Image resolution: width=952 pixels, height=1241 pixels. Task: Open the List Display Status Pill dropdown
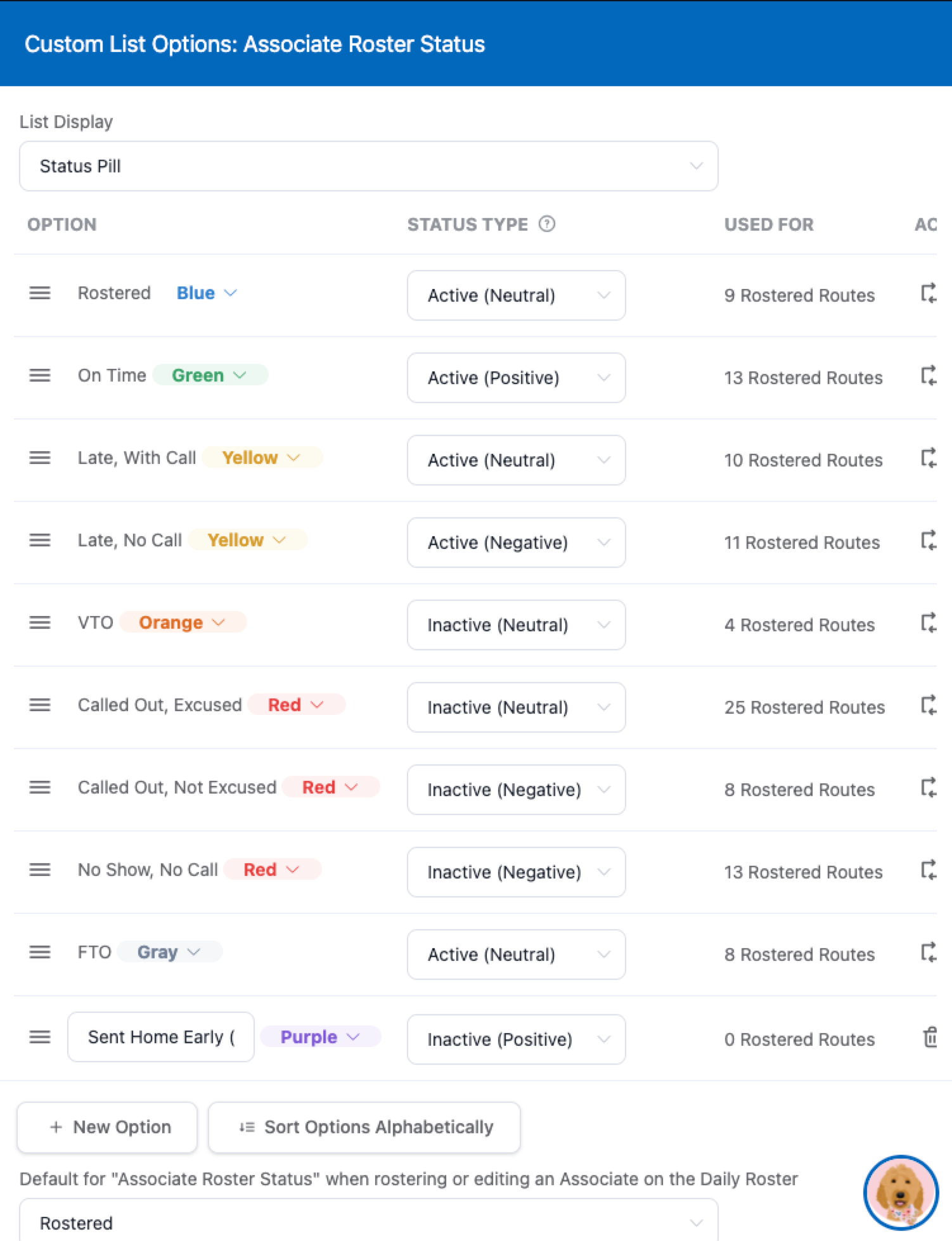[368, 166]
